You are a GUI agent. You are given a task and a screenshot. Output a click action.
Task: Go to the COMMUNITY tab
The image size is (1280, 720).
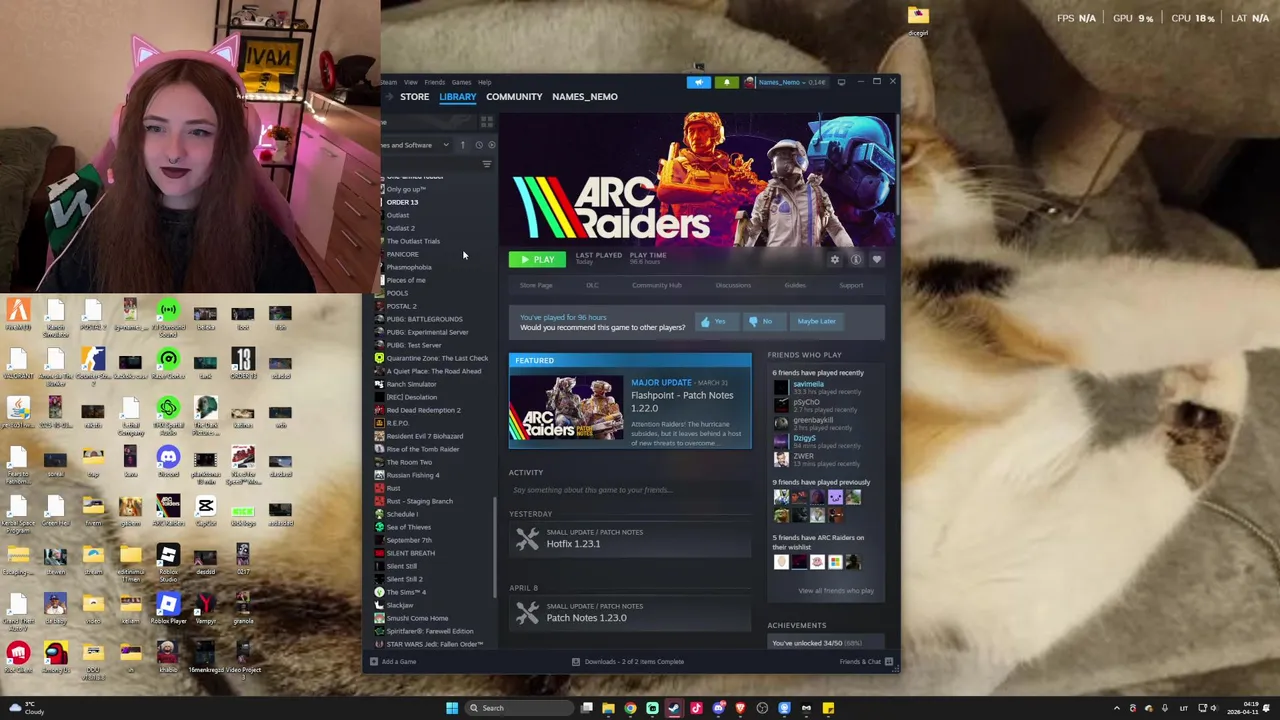pyautogui.click(x=514, y=97)
